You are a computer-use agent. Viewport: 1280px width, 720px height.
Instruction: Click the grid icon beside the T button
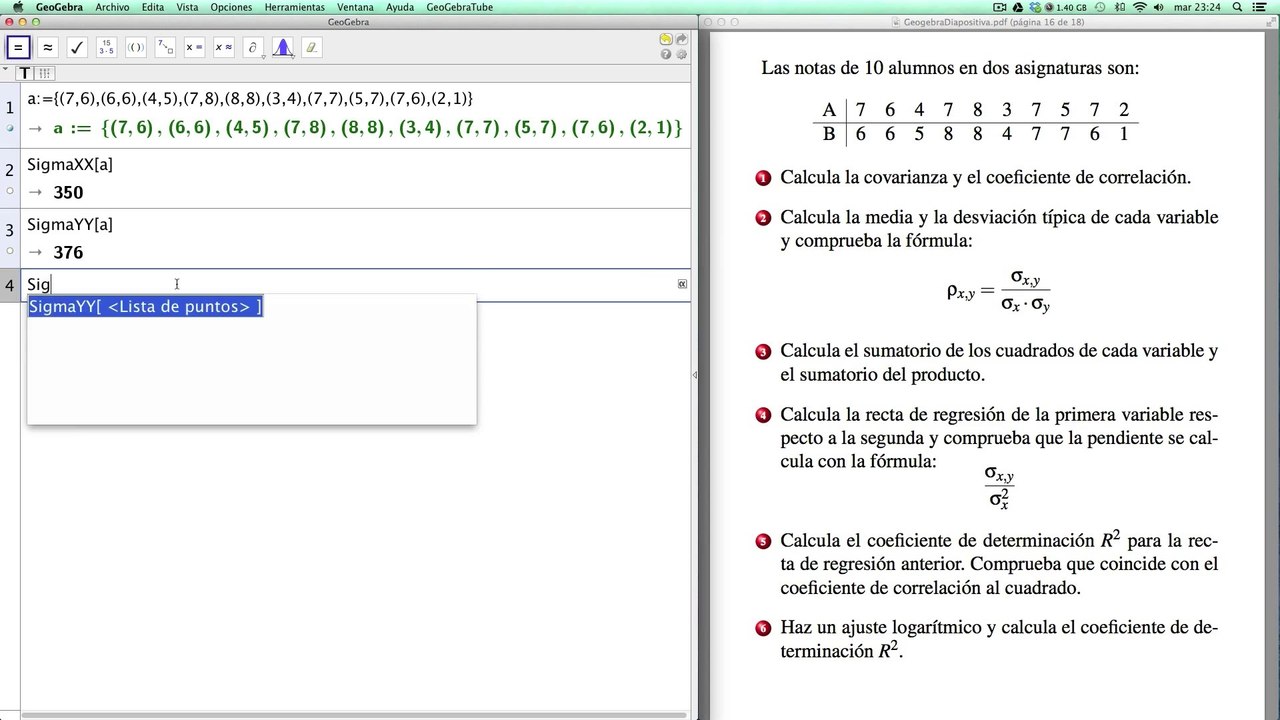45,73
